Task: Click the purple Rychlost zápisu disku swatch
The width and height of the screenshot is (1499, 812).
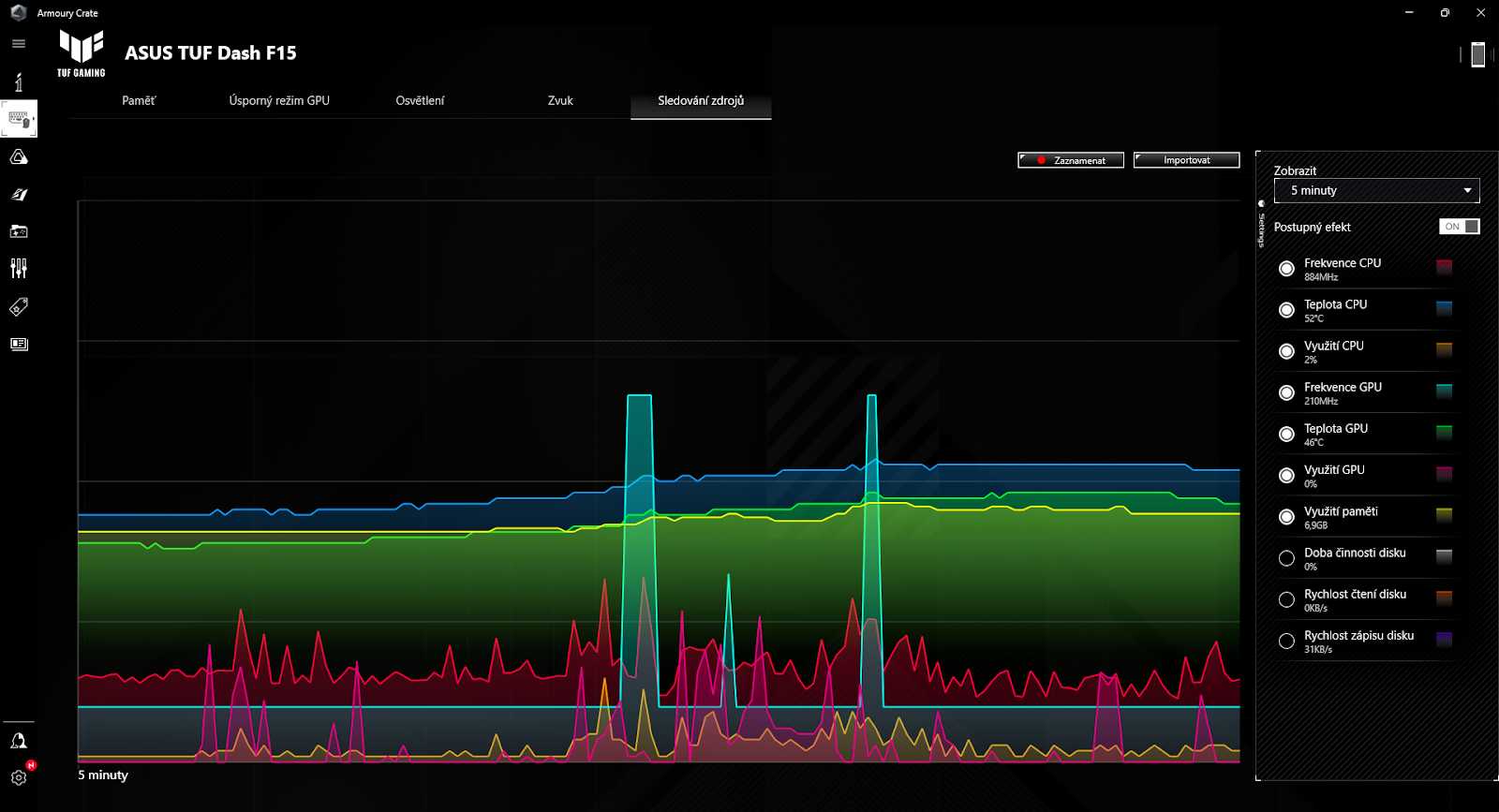Action: click(1444, 639)
